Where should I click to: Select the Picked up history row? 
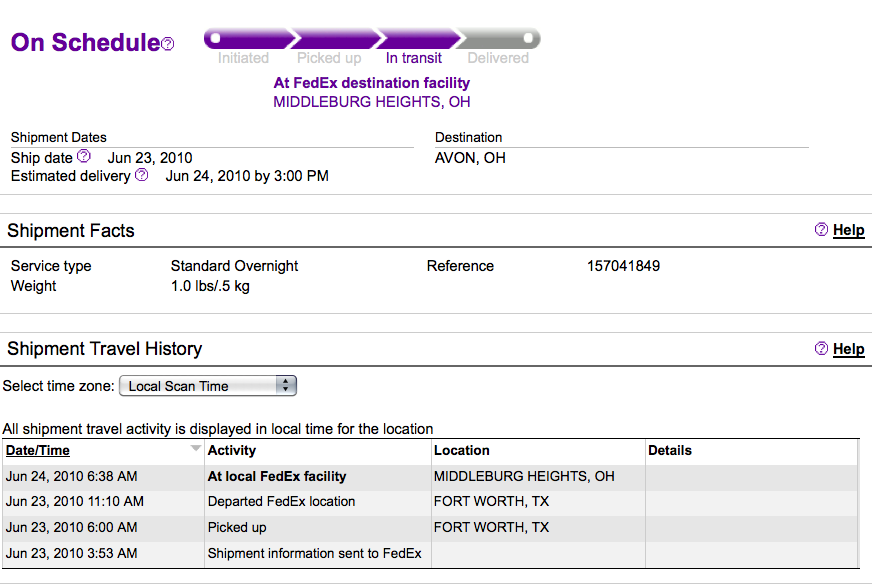430,527
